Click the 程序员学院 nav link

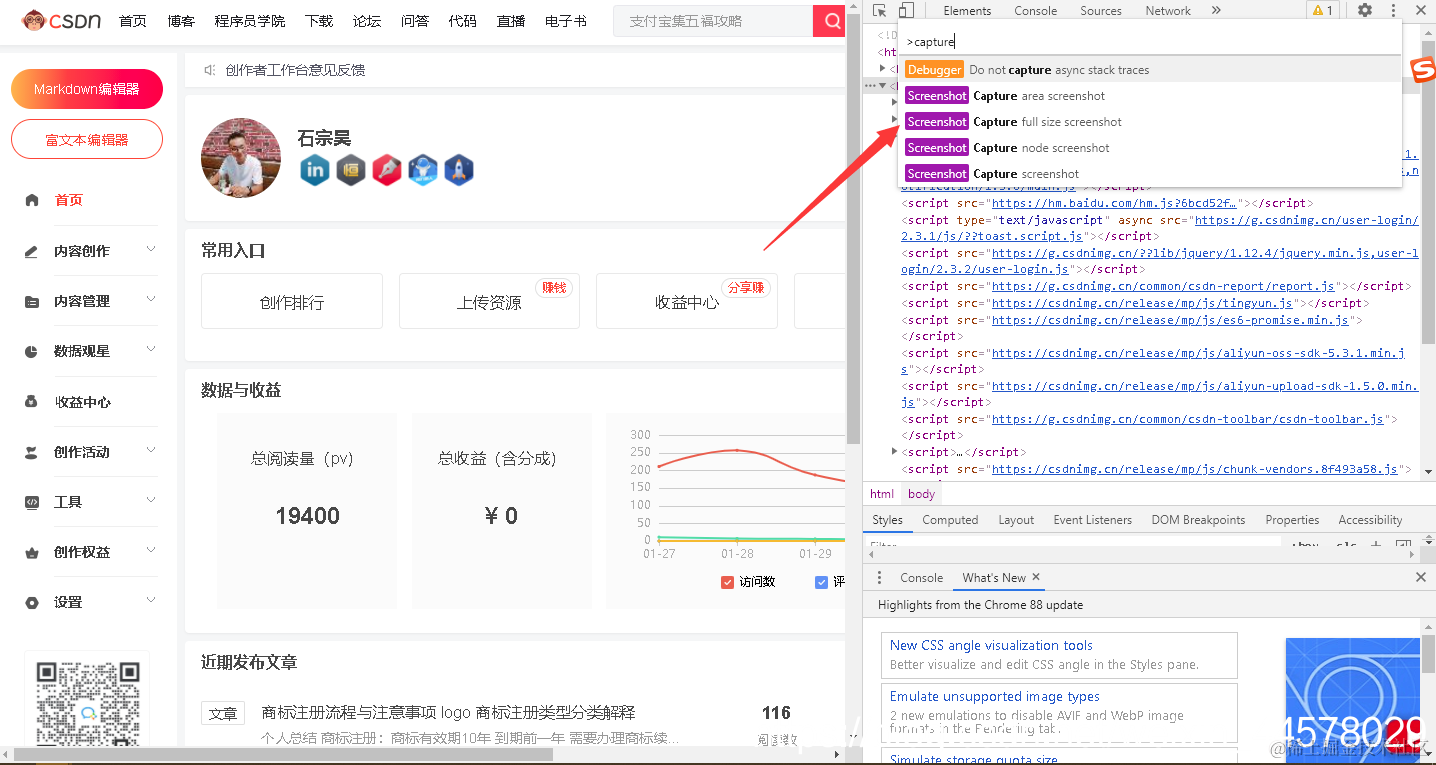click(x=249, y=21)
